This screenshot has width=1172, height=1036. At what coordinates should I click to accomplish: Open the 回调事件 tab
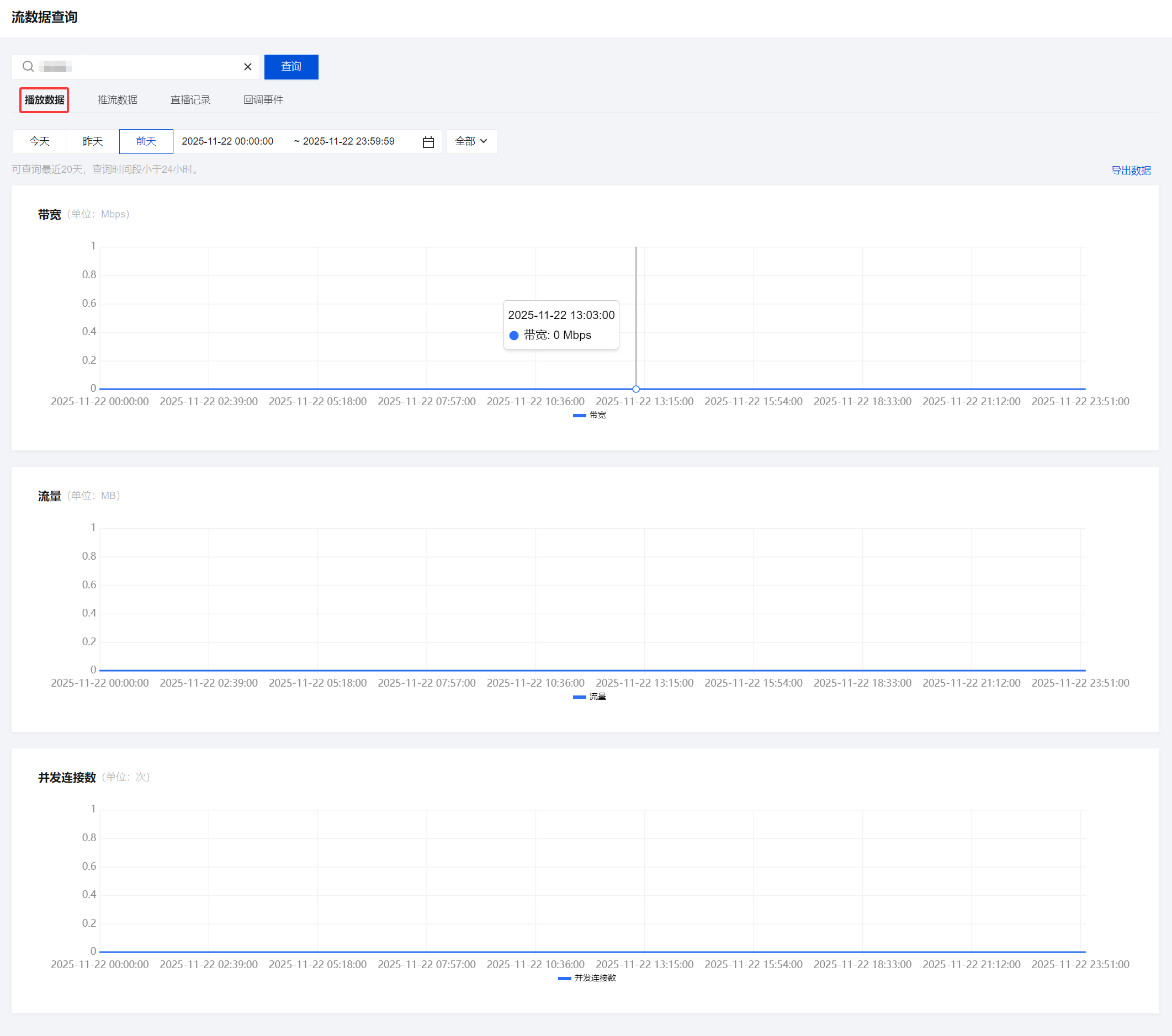(263, 100)
